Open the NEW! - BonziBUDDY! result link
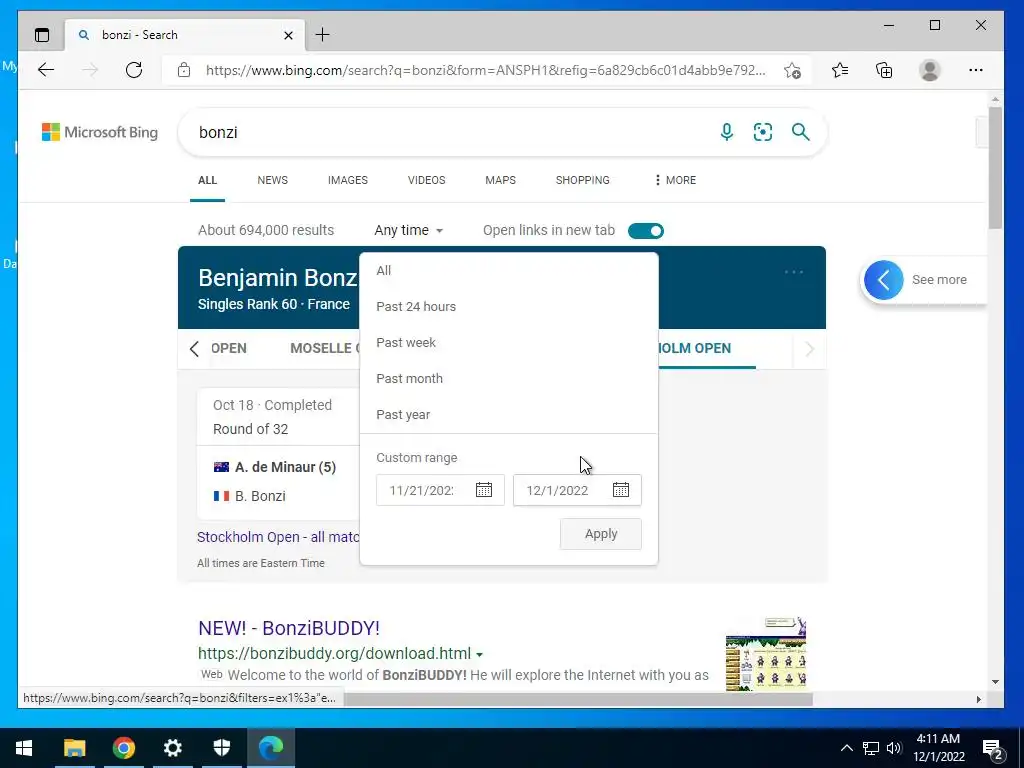Image resolution: width=1024 pixels, height=768 pixels. tap(289, 628)
